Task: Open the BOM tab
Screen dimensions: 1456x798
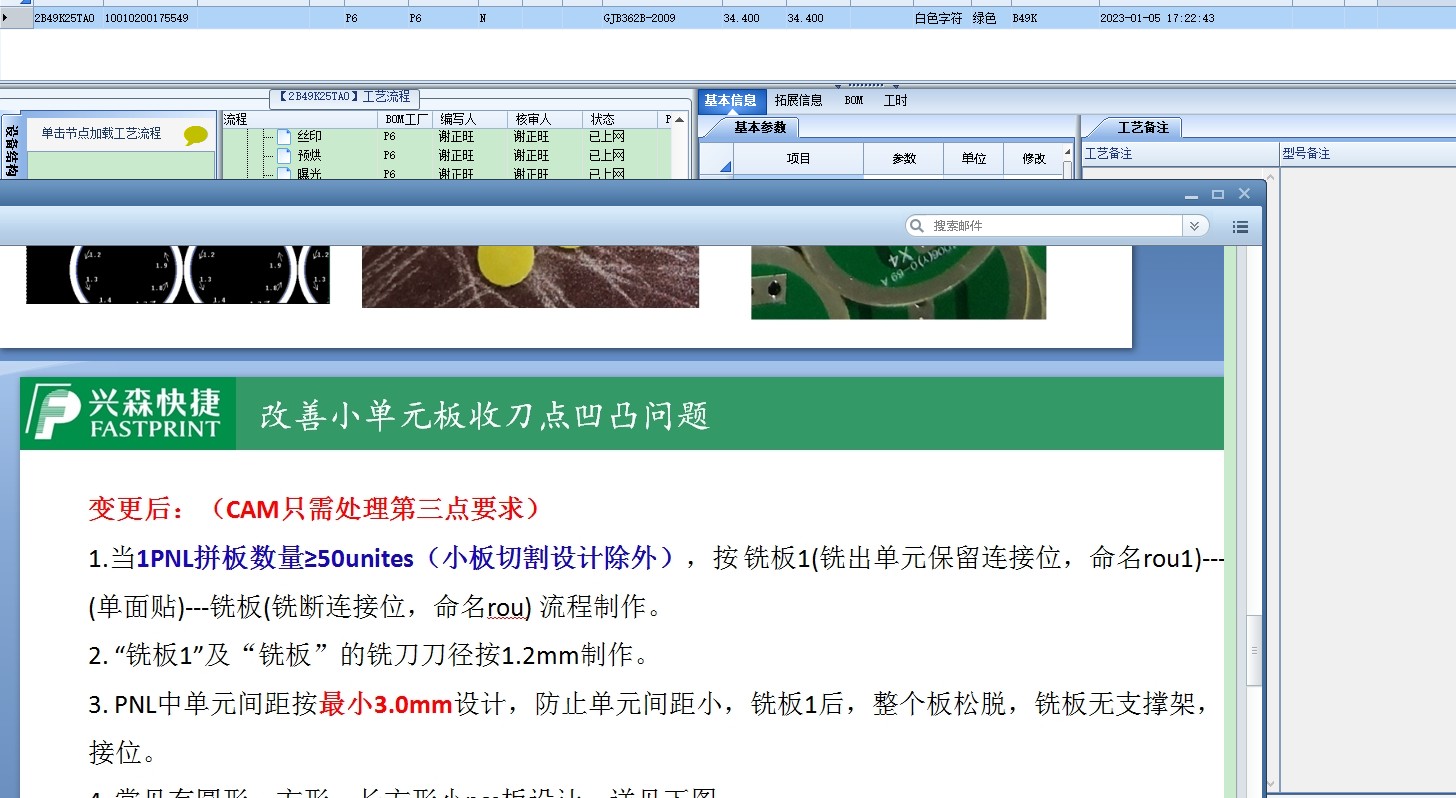Action: [854, 100]
